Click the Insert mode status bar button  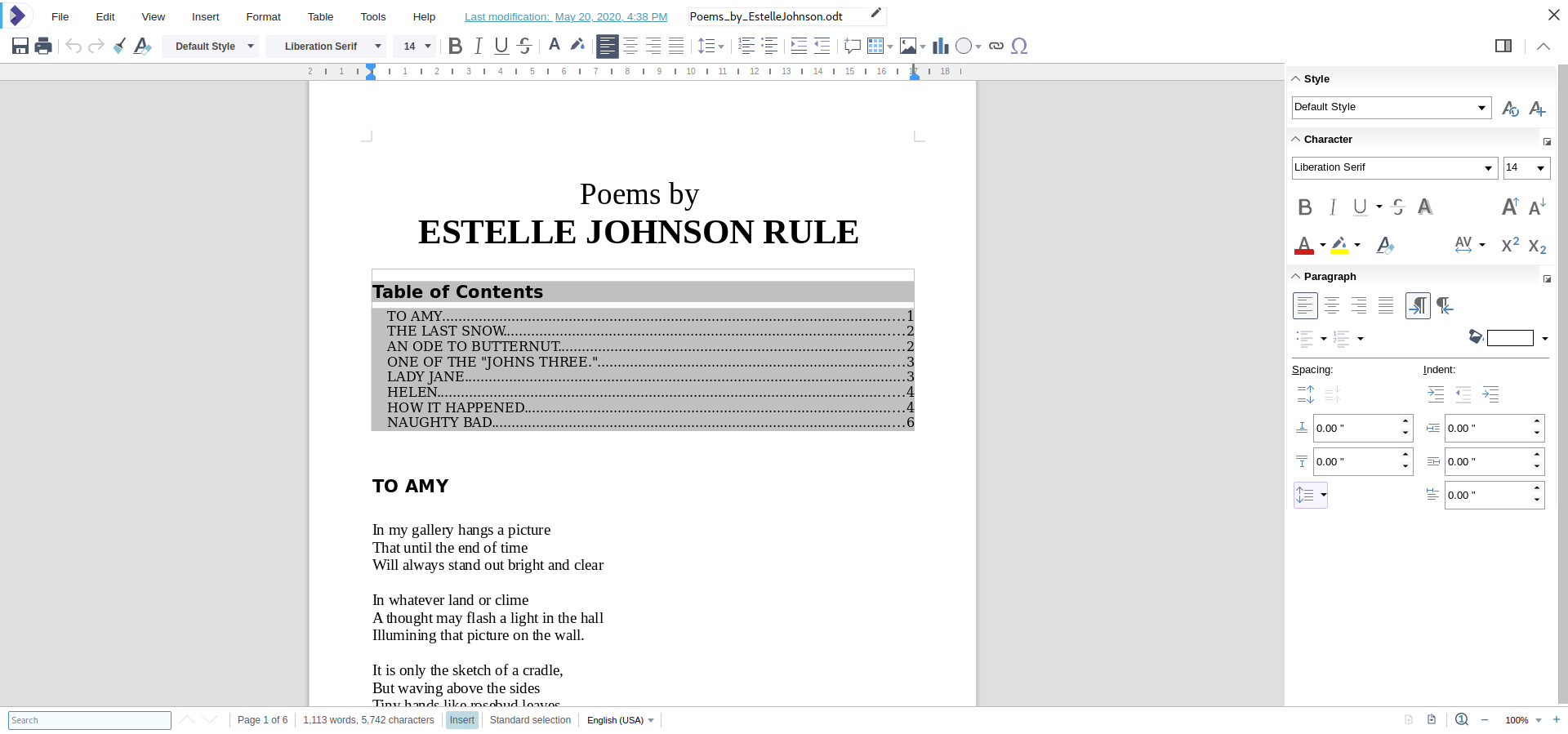click(461, 720)
